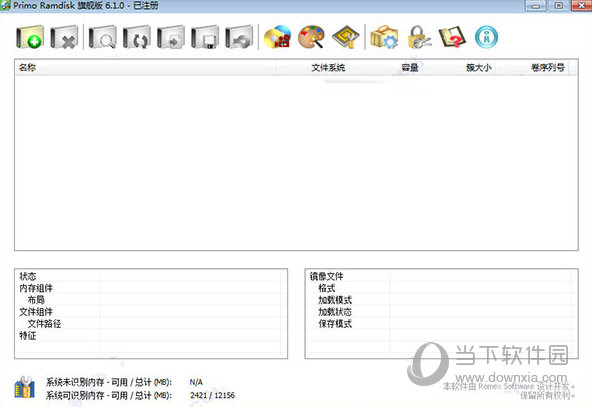Image resolution: width=592 pixels, height=407 pixels.
Task: Click the 容量 column header
Action: point(410,68)
